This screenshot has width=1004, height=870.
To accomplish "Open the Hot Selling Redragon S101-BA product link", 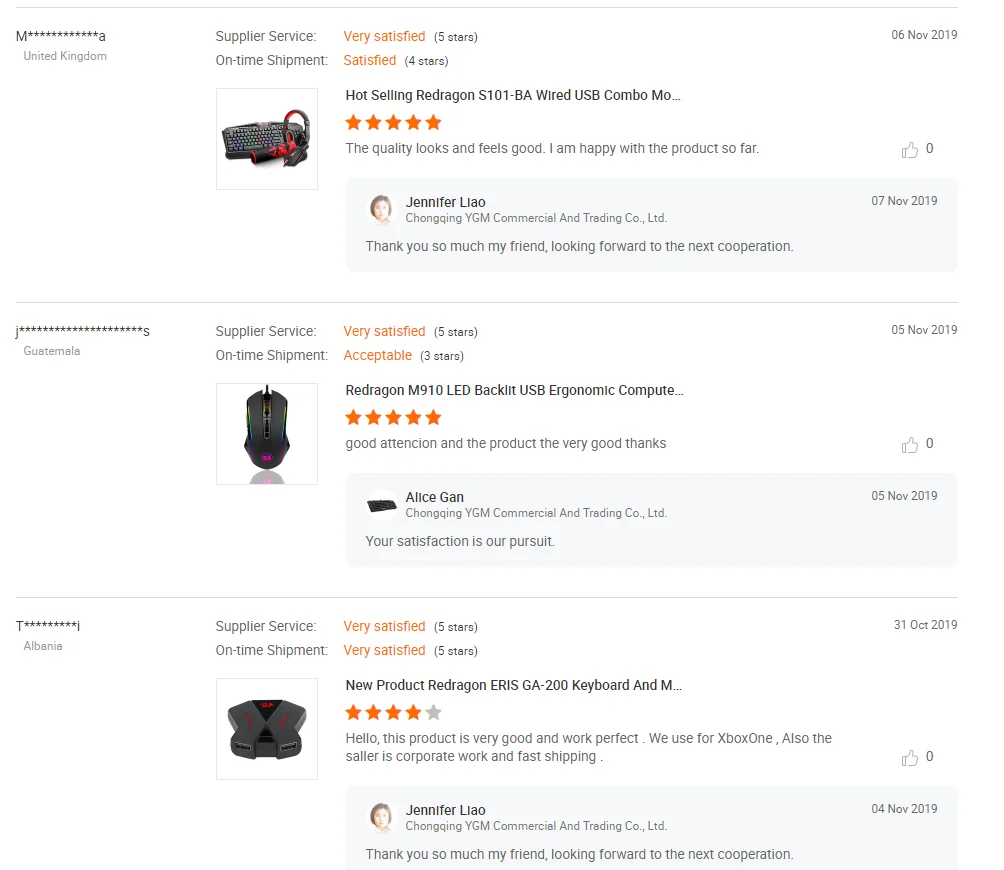I will coord(513,96).
